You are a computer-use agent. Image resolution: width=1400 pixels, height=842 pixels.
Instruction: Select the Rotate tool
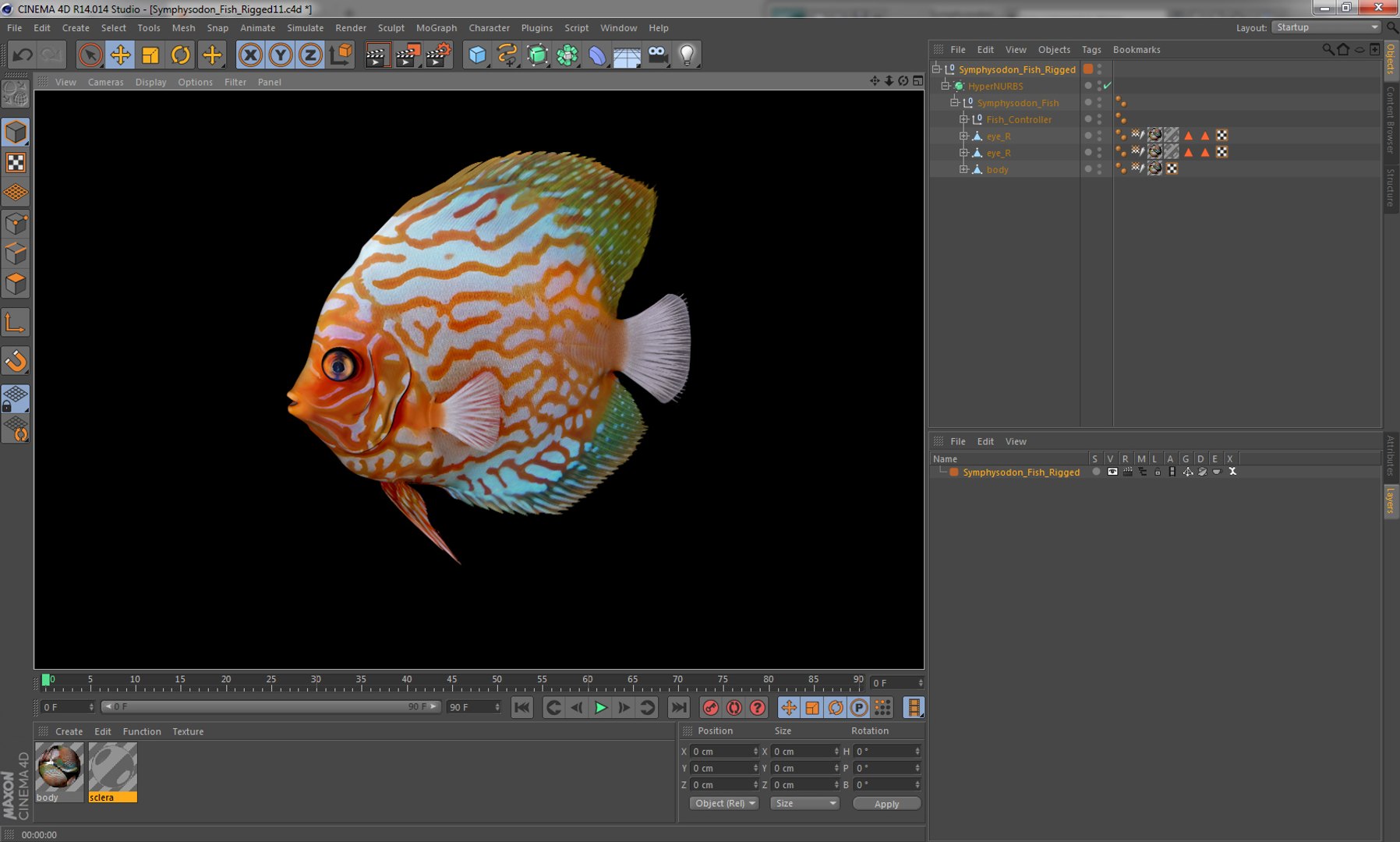tap(180, 55)
